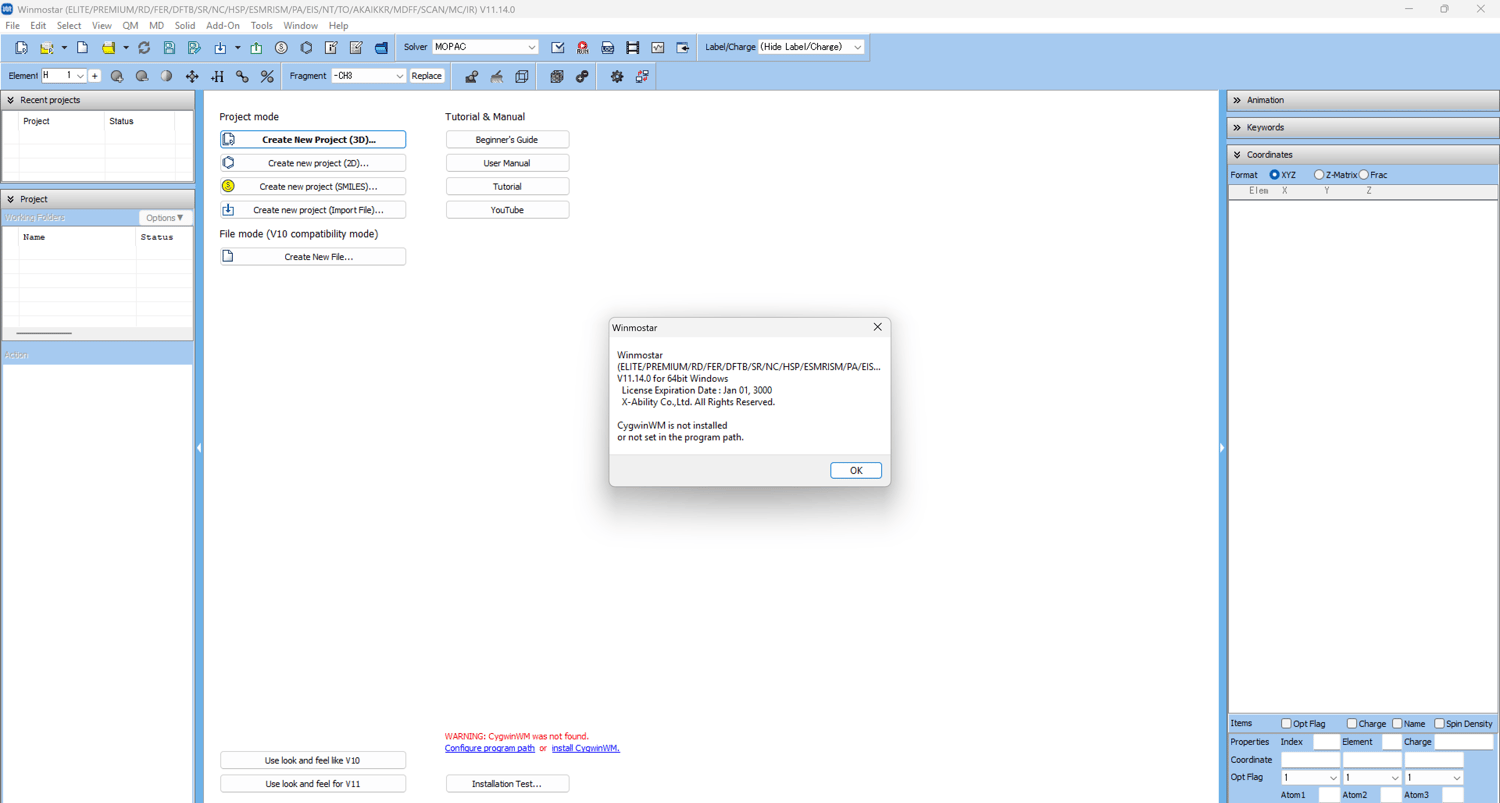Image resolution: width=1500 pixels, height=803 pixels.
Task: Open keyword setup checkmark icon beside Solver
Action: [x=558, y=48]
